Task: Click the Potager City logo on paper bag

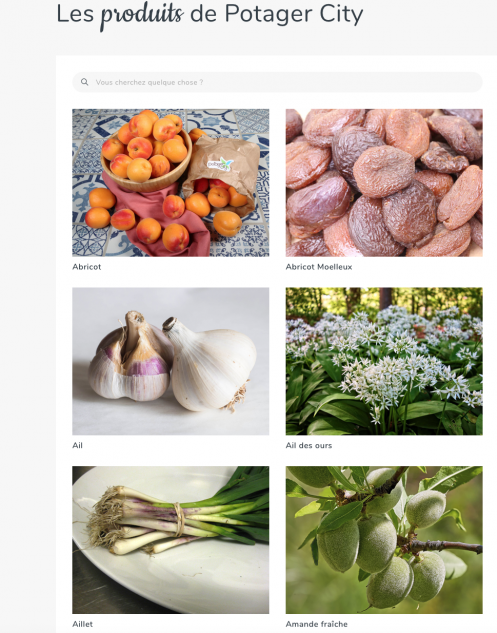Action: click(x=220, y=164)
